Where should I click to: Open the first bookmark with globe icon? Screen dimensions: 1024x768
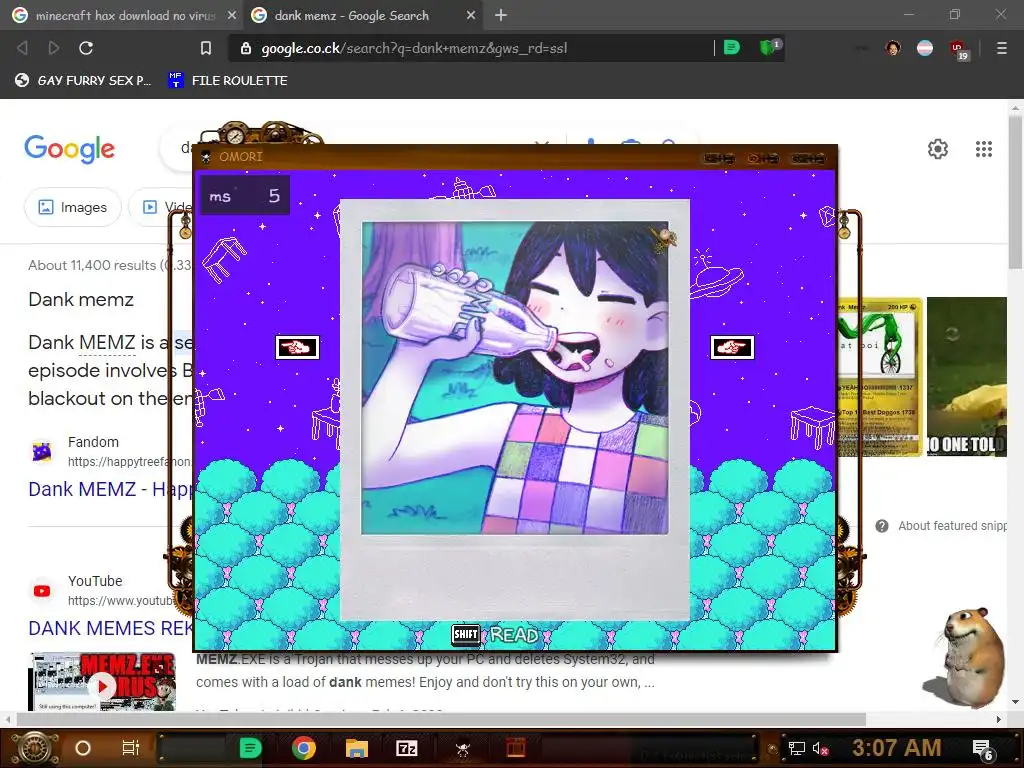tap(83, 80)
